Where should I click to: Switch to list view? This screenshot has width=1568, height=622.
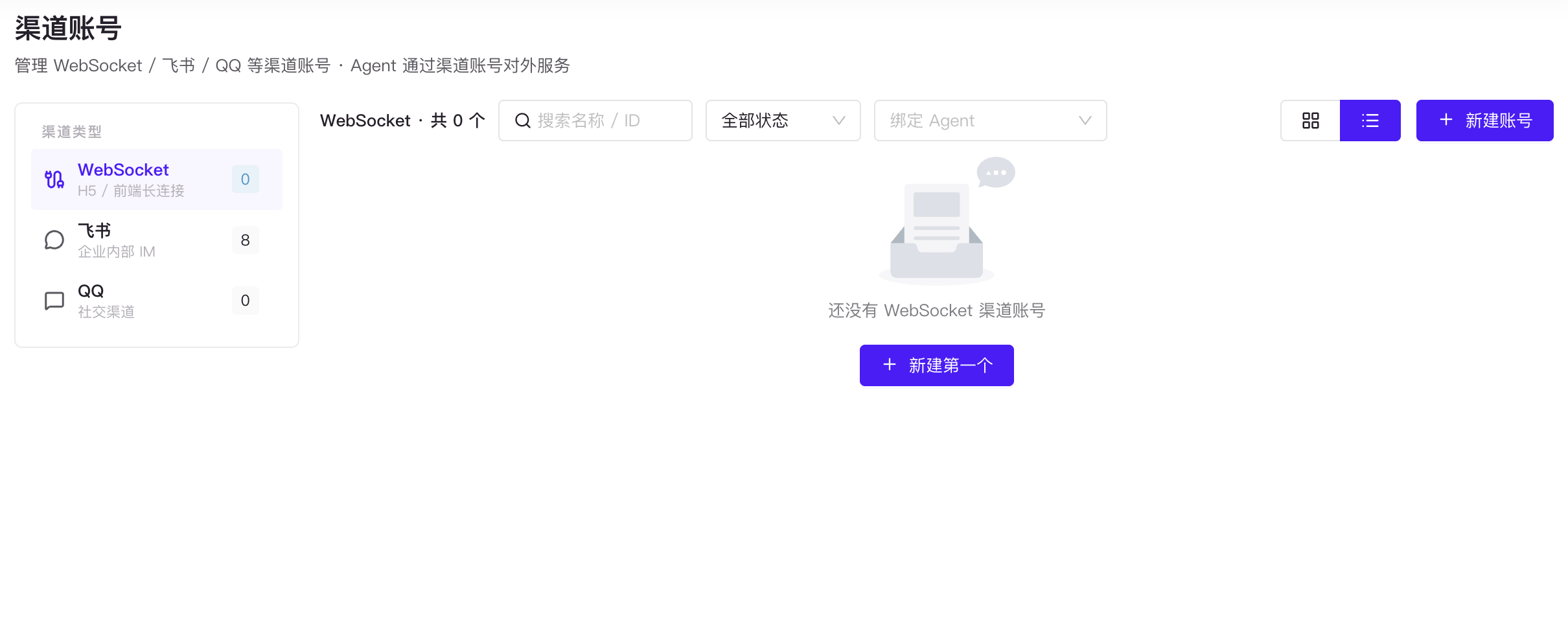(x=1370, y=121)
